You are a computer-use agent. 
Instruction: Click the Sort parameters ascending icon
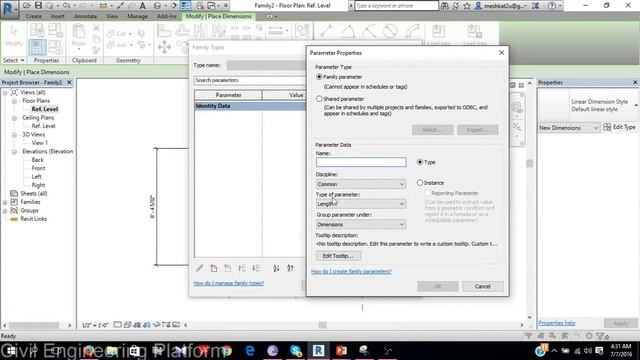tap(276, 268)
